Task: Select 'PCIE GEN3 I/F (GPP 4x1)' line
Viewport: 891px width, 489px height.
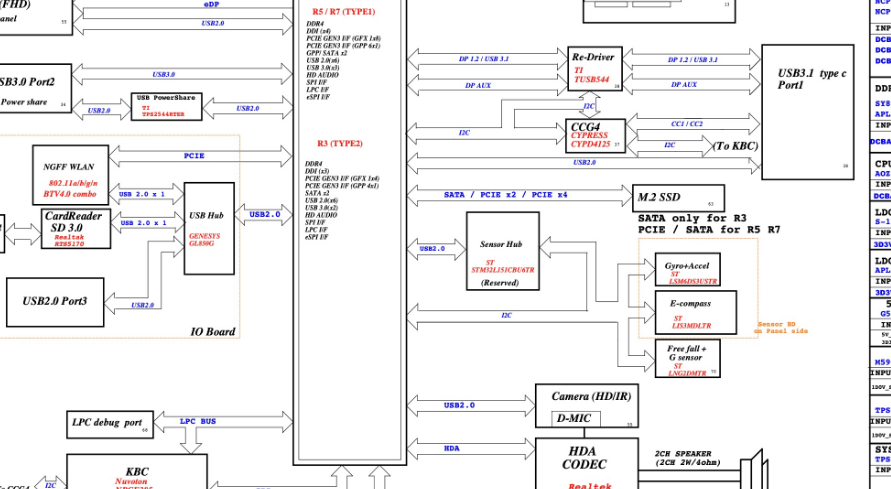Action: tap(342, 186)
